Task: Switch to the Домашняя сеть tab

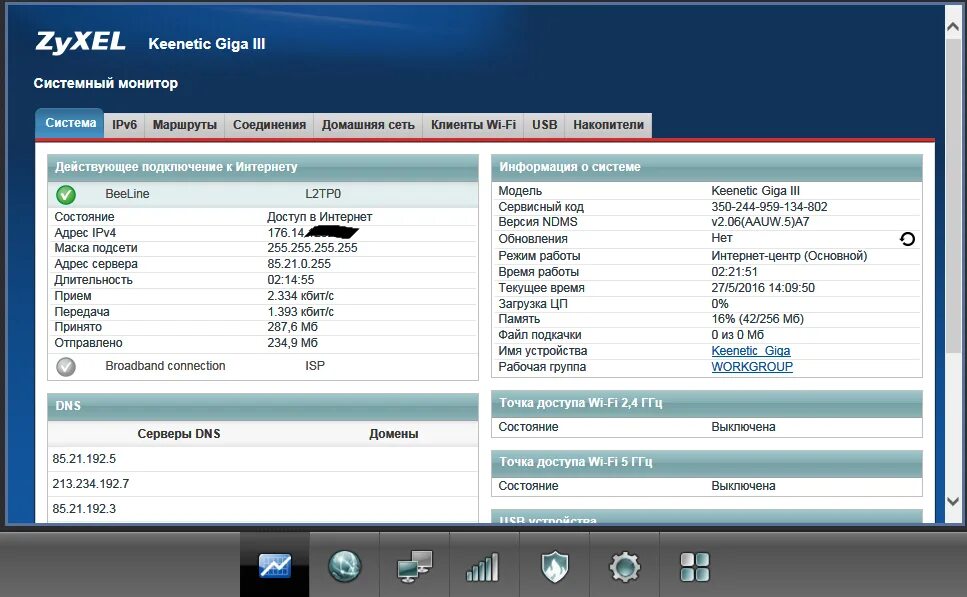Action: coord(368,125)
